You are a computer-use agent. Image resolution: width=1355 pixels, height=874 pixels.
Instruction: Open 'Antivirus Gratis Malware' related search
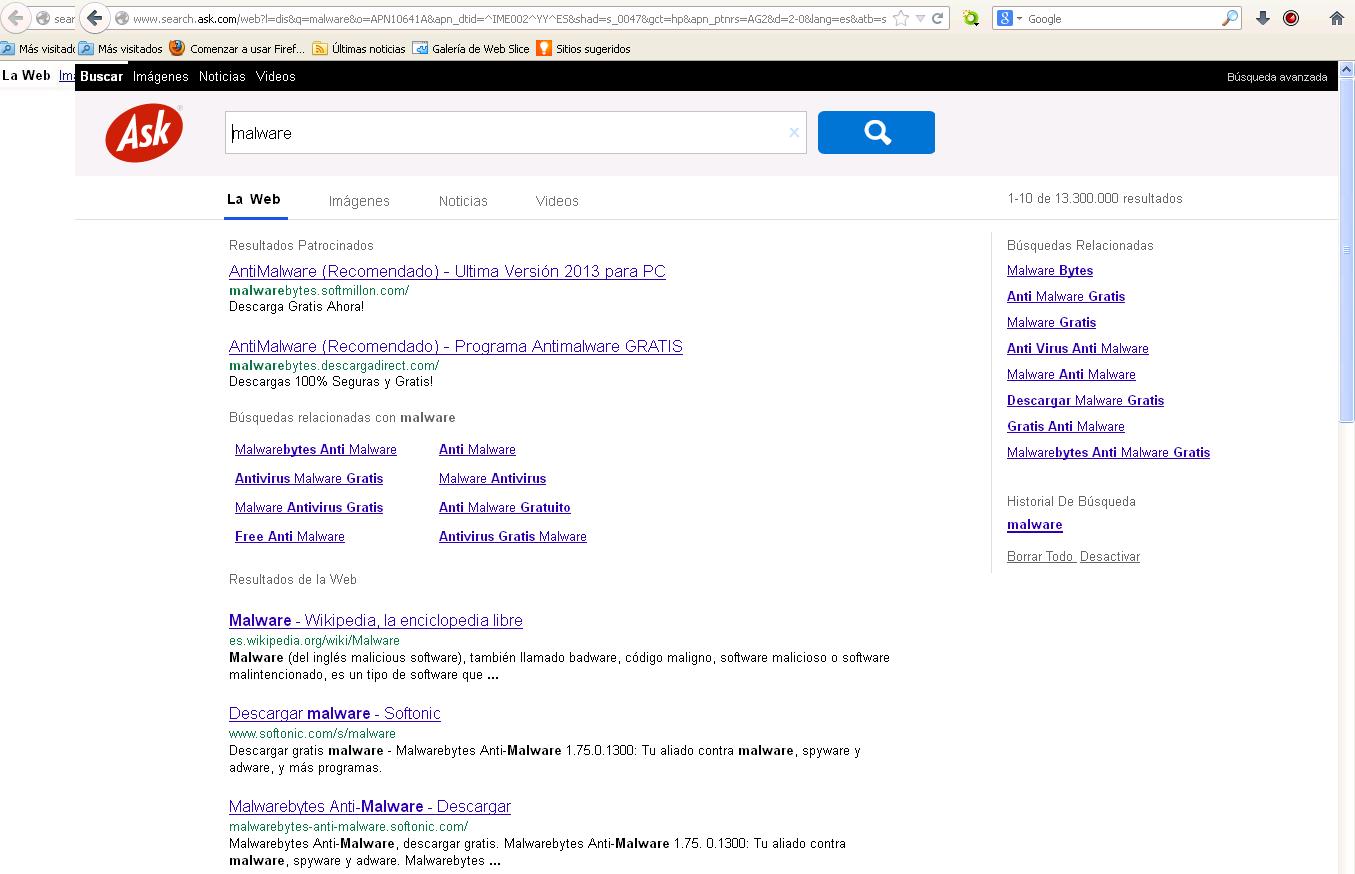tap(513, 537)
